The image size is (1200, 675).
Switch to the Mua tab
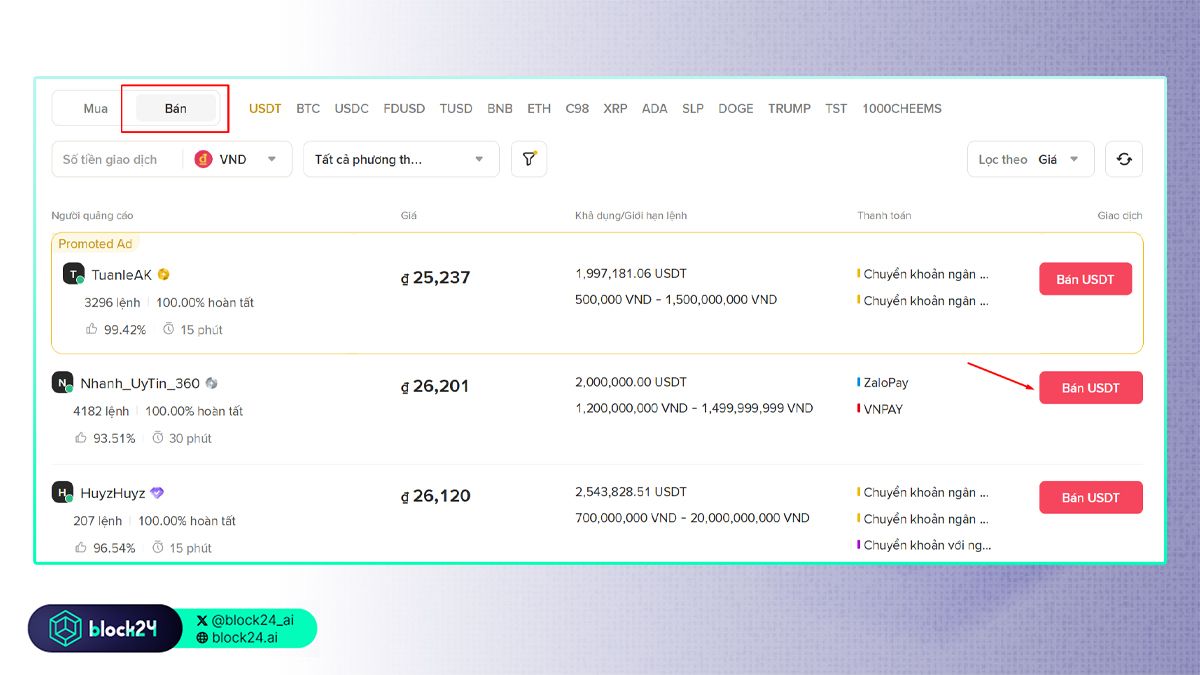[95, 109]
